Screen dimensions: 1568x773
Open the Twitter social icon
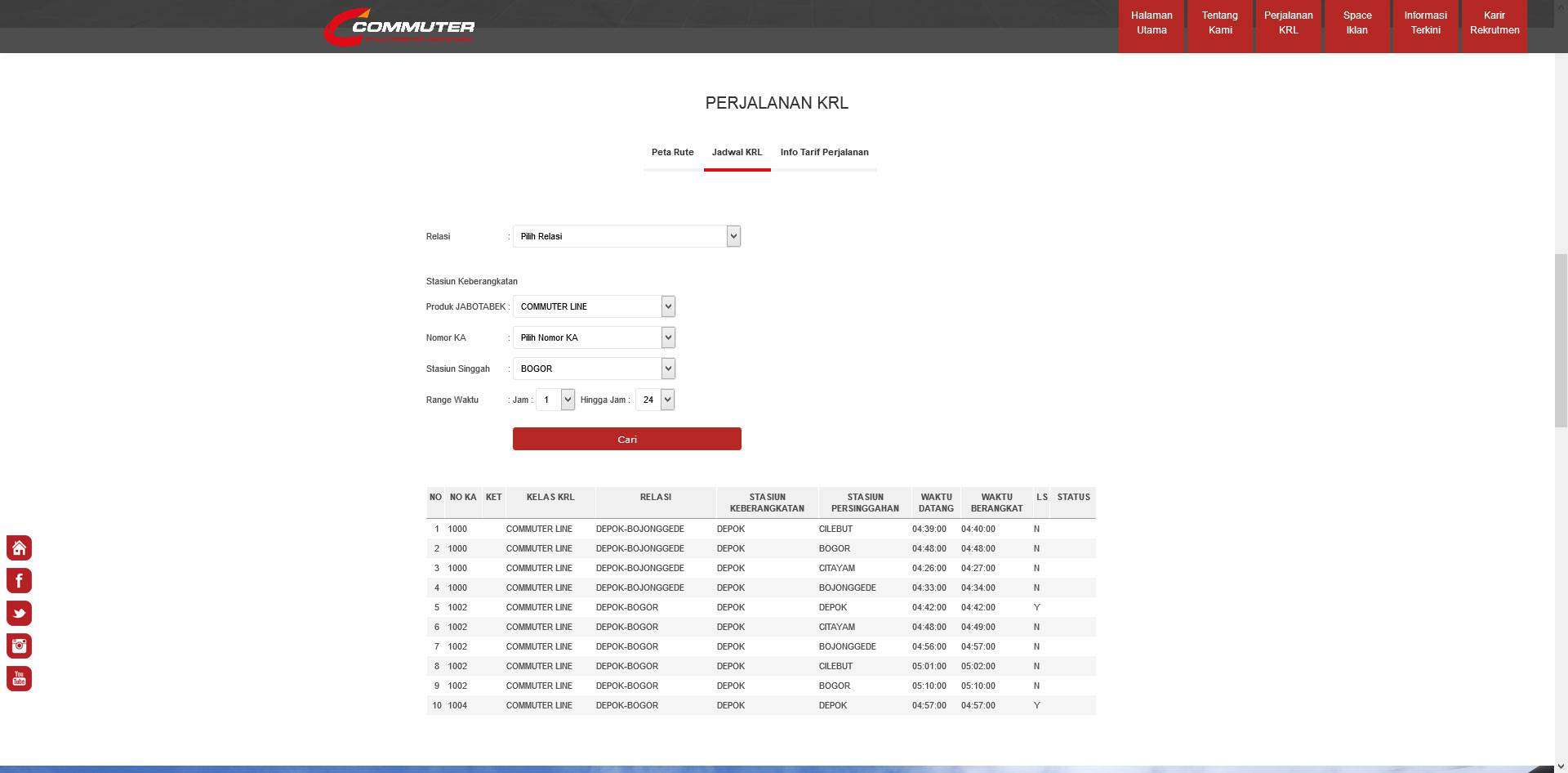click(19, 613)
